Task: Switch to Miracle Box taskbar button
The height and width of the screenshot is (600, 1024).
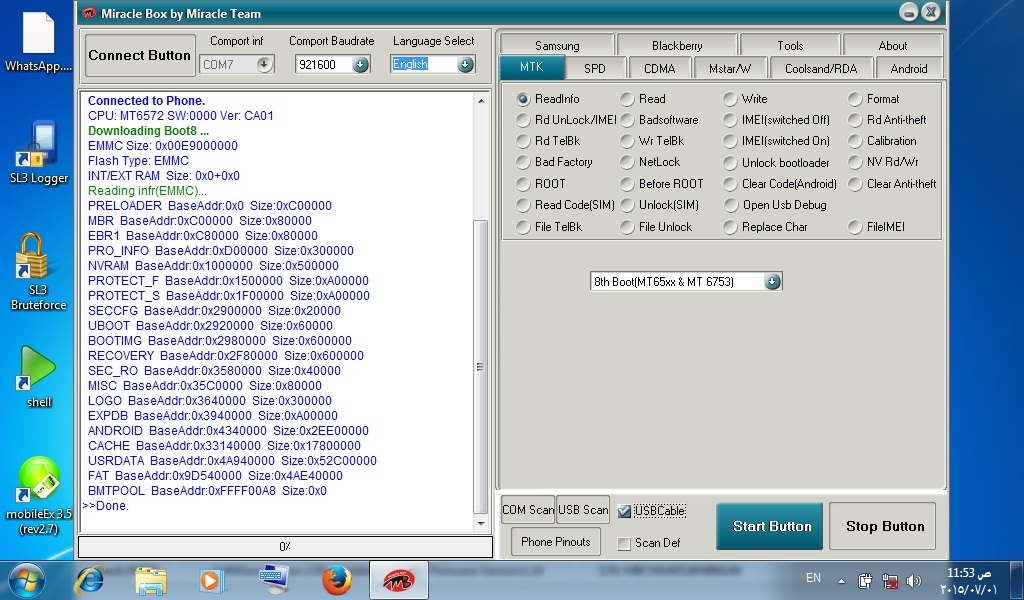Action: (398, 580)
